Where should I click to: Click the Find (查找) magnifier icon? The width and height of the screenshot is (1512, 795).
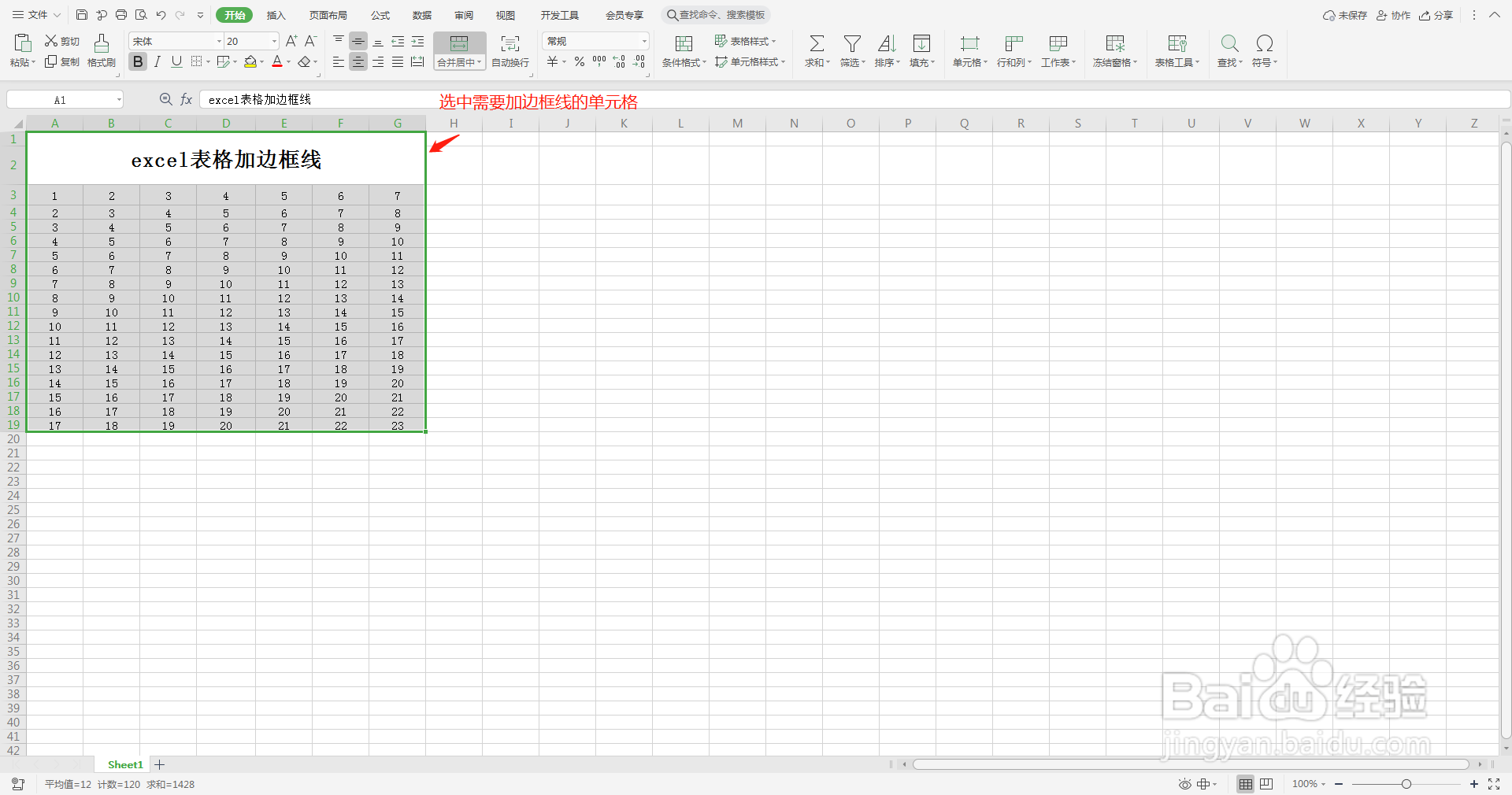tap(1229, 43)
